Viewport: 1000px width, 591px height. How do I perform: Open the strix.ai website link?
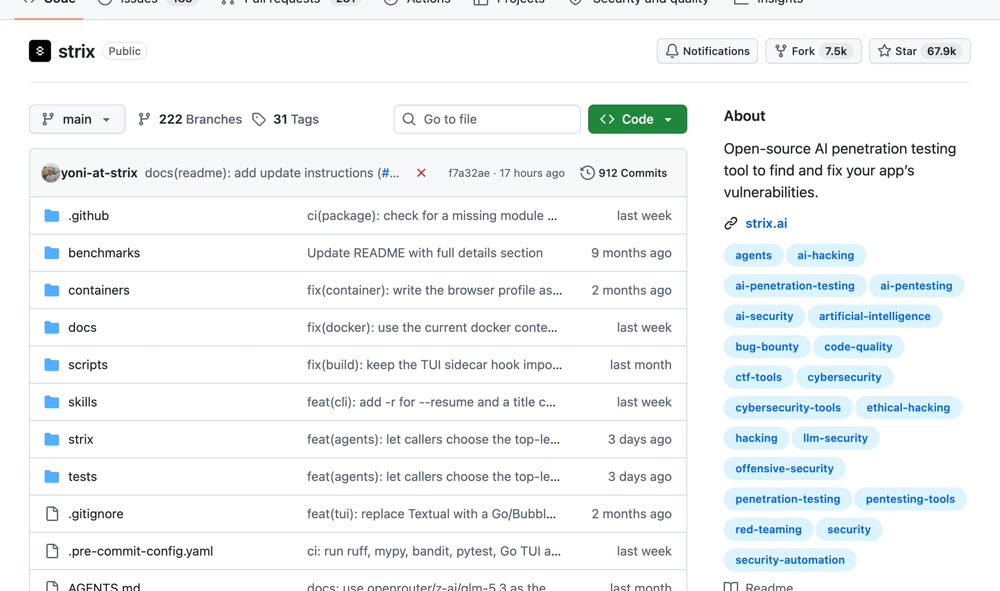[766, 223]
